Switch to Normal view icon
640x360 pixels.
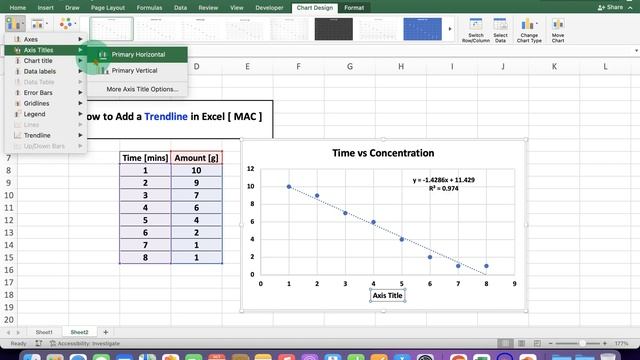[x=505, y=344]
